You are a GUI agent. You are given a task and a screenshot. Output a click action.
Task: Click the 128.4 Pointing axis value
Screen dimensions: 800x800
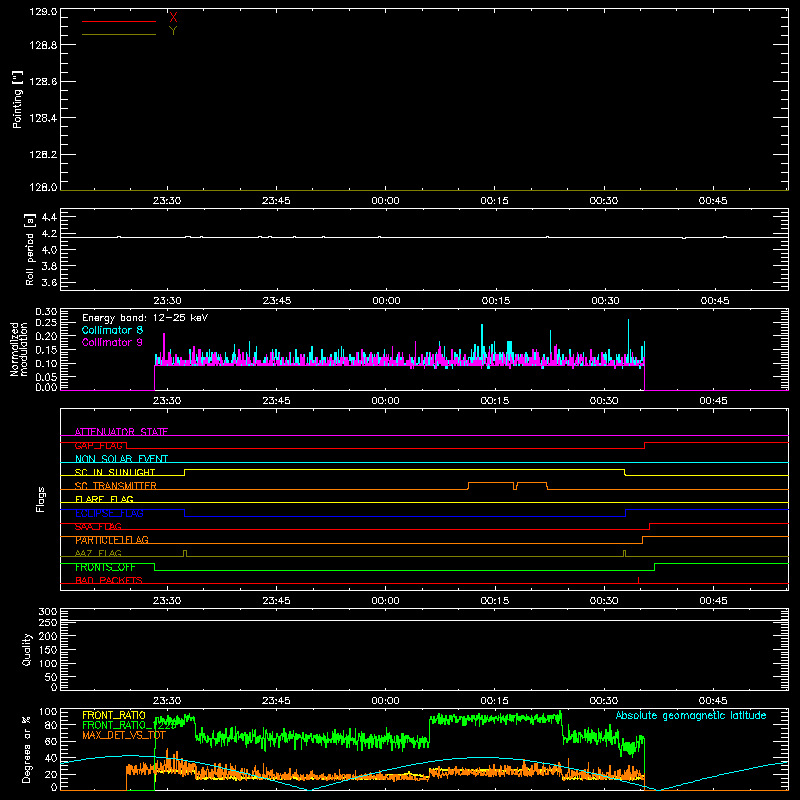tap(43, 118)
